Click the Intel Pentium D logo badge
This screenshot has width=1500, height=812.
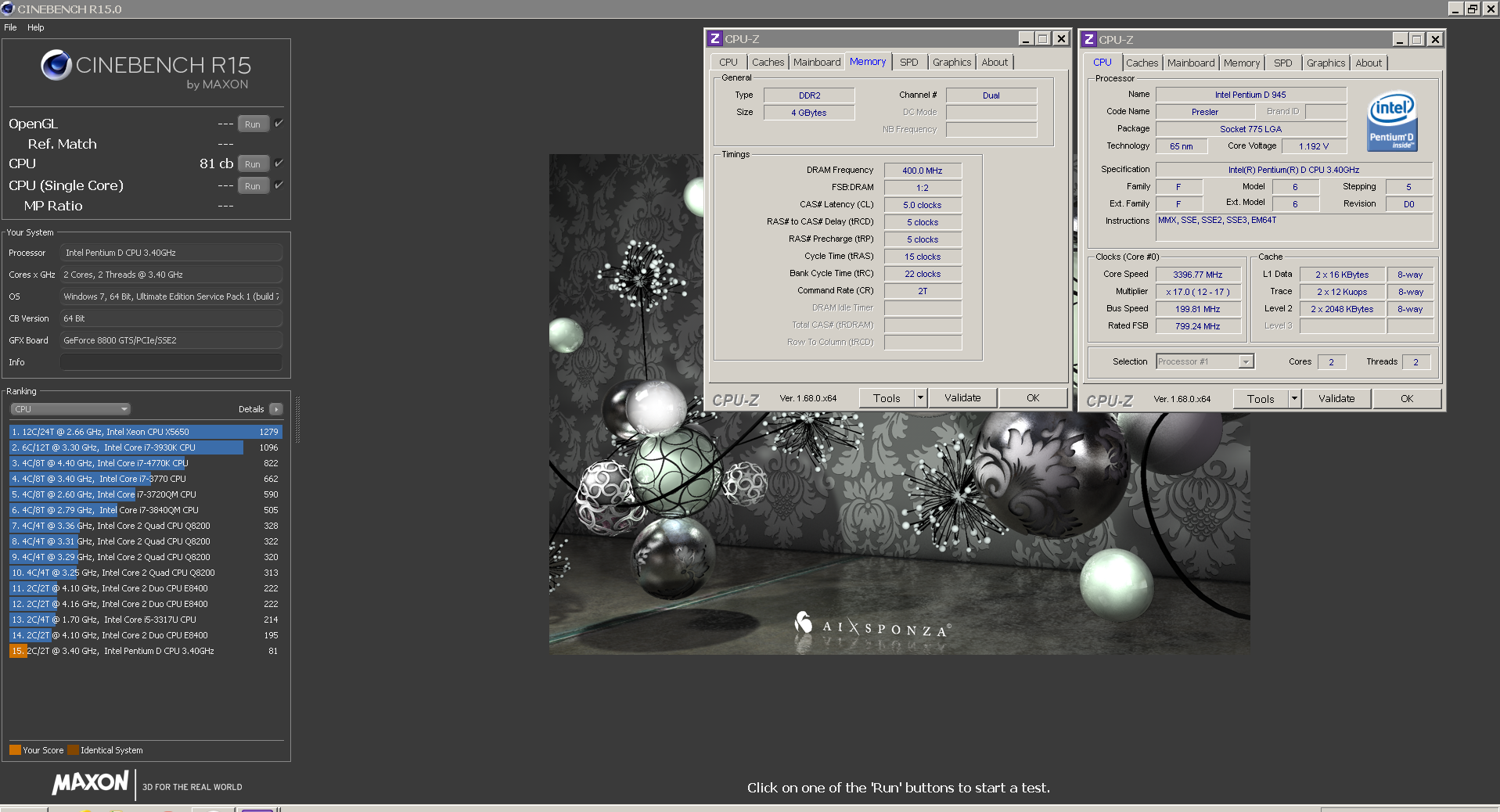pyautogui.click(x=1392, y=122)
